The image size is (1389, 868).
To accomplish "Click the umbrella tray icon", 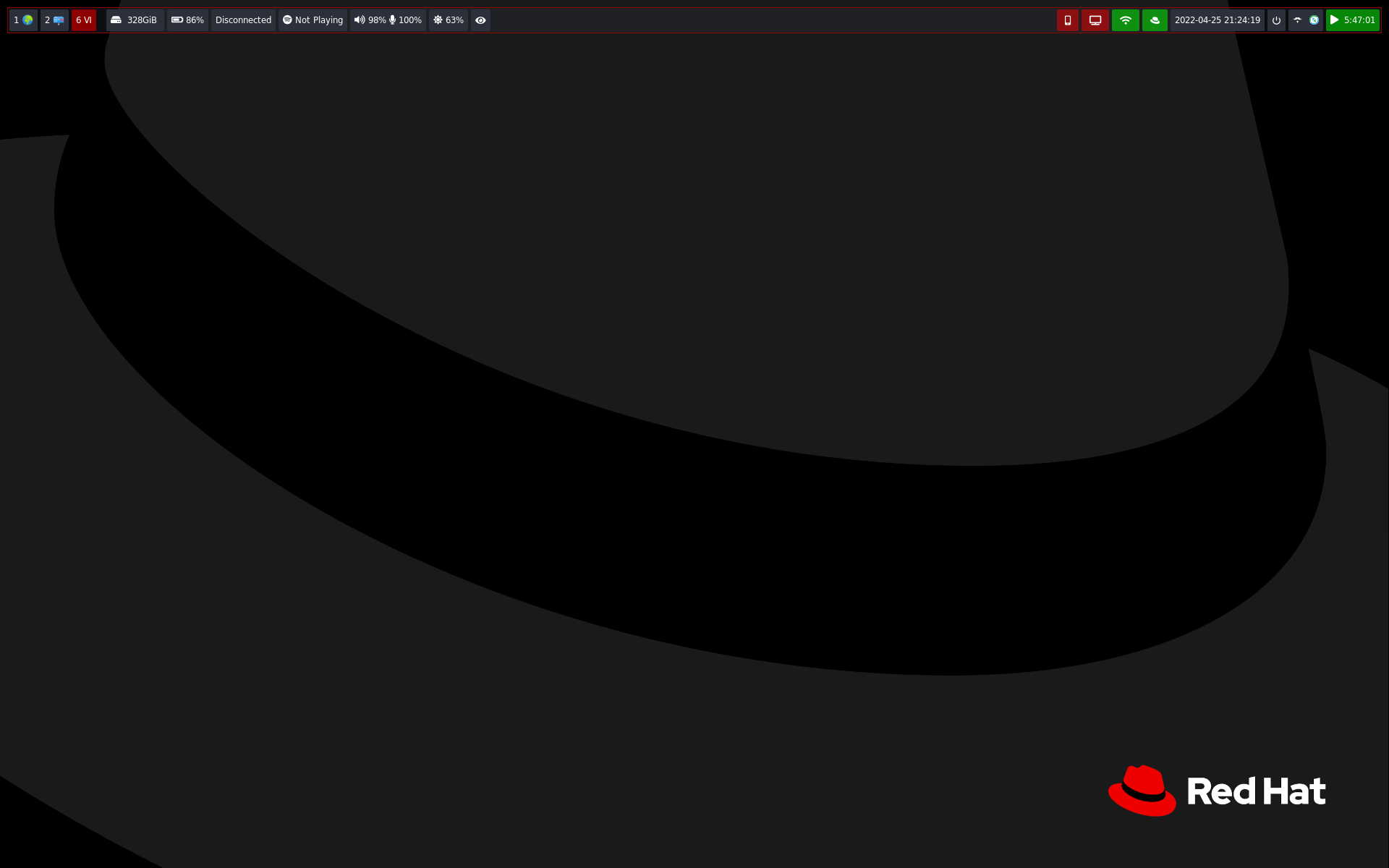I will point(1297,20).
